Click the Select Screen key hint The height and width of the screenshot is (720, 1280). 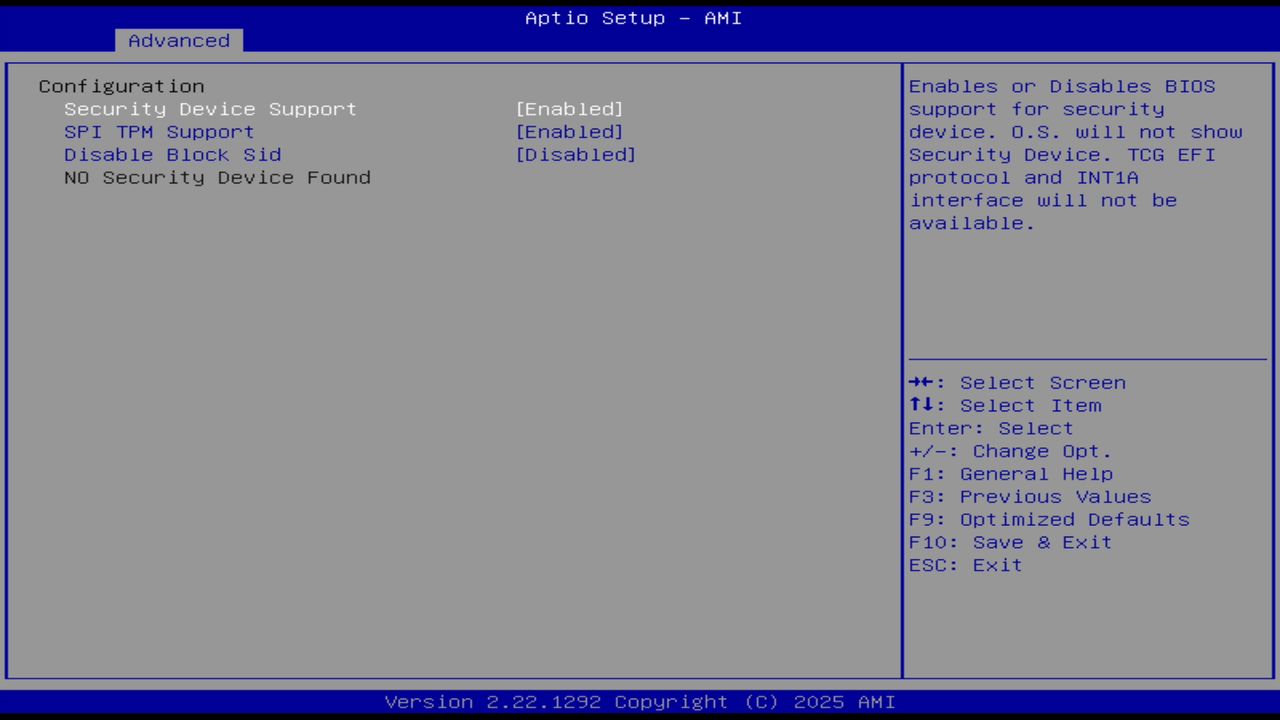pos(1017,383)
